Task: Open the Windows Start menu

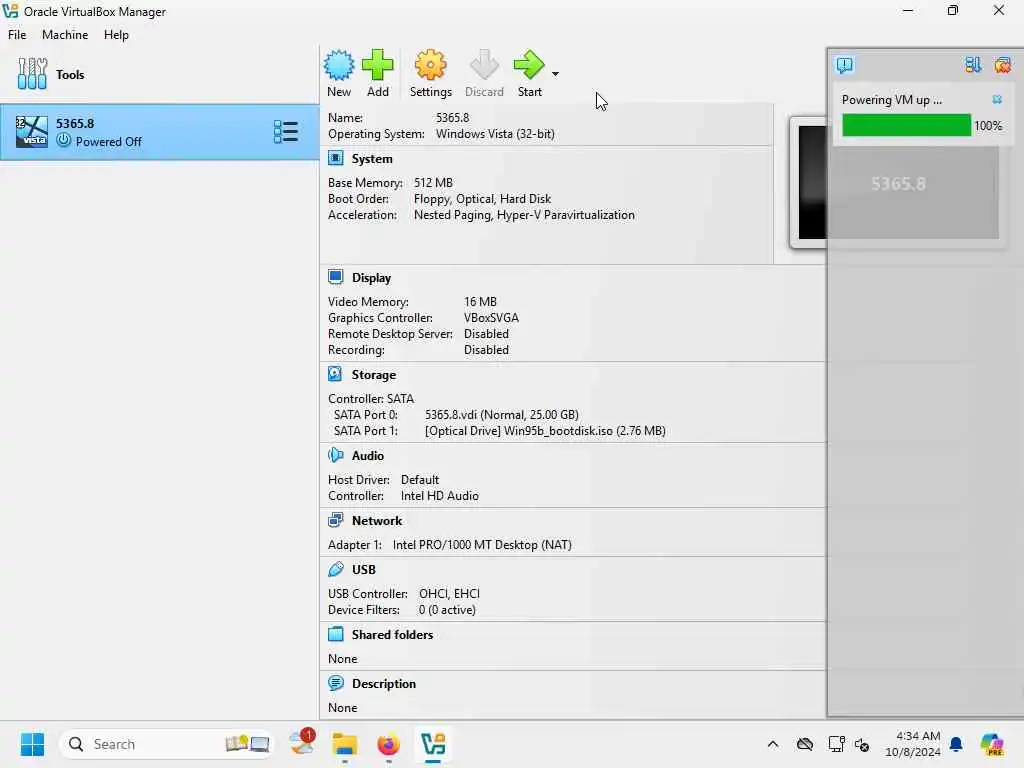Action: [32, 744]
